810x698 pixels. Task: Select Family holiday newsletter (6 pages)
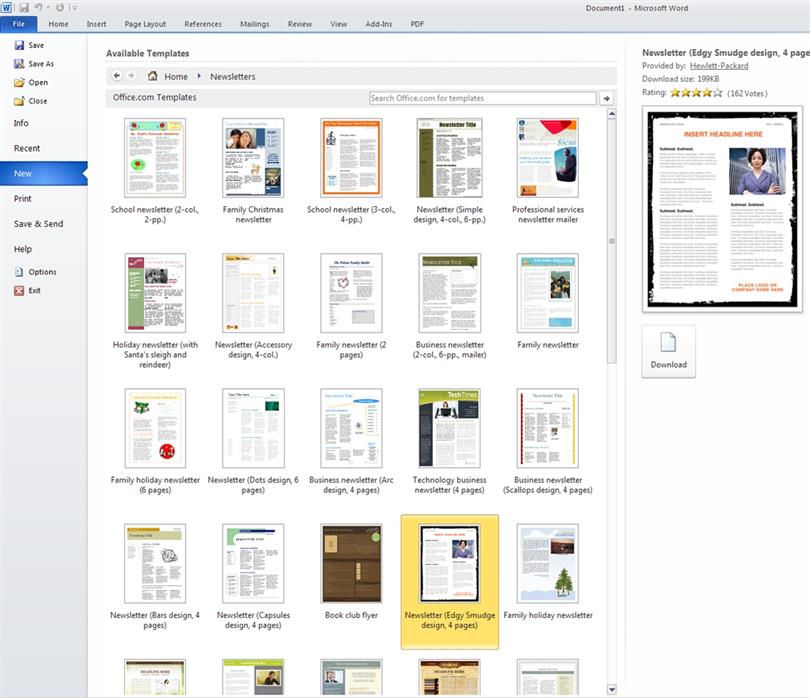click(155, 442)
